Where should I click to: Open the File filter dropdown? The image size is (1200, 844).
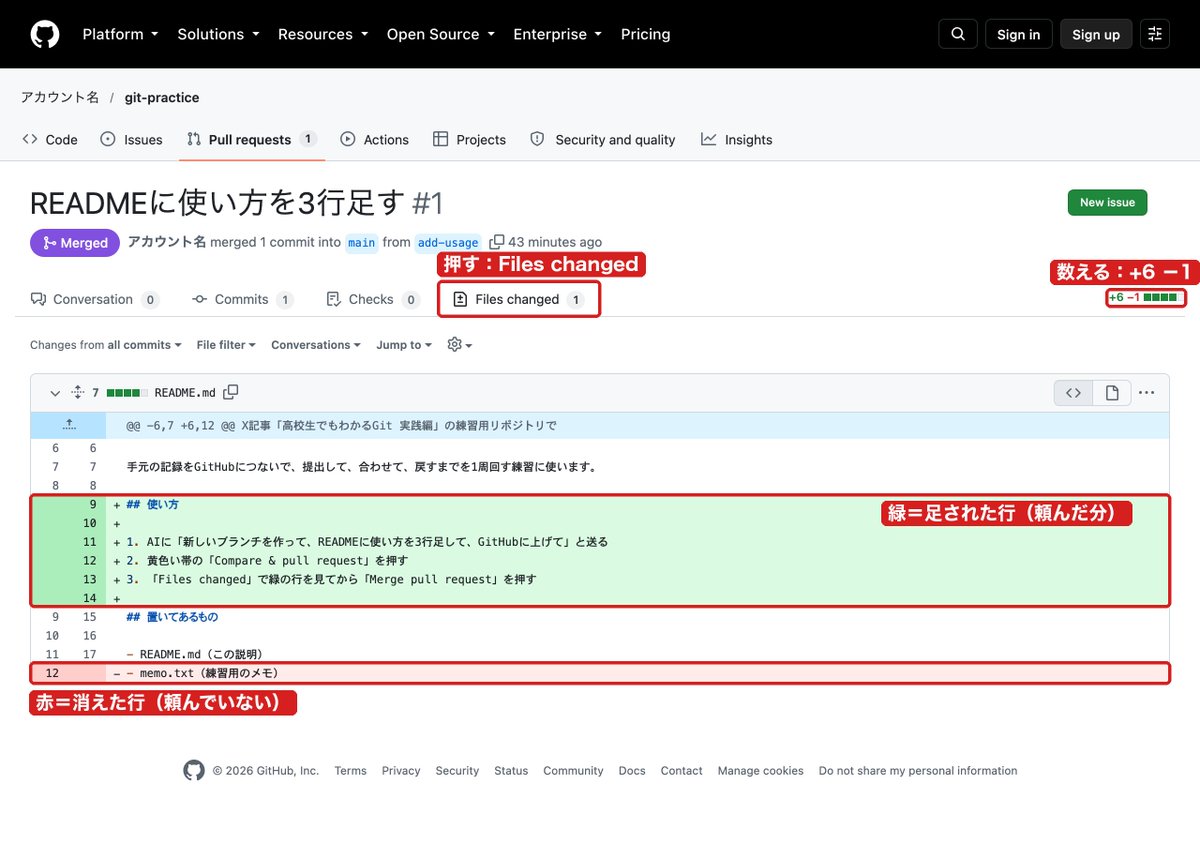(x=226, y=345)
